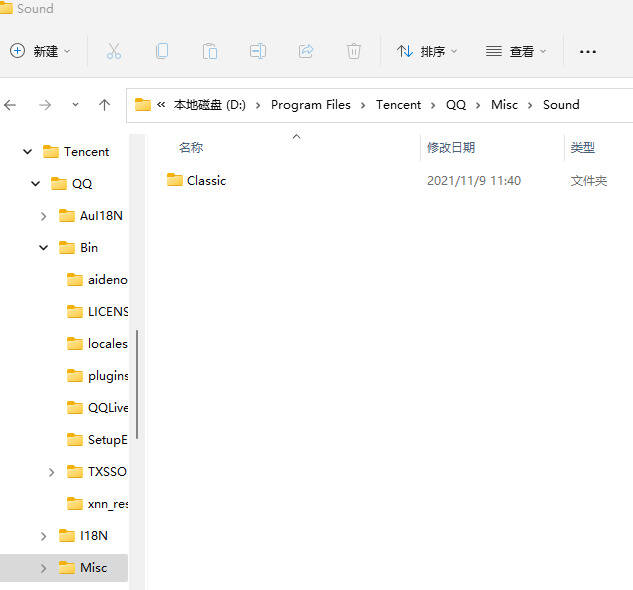Select the Program Files breadcrumb segment
Screen dimensions: 633x590
310,105
